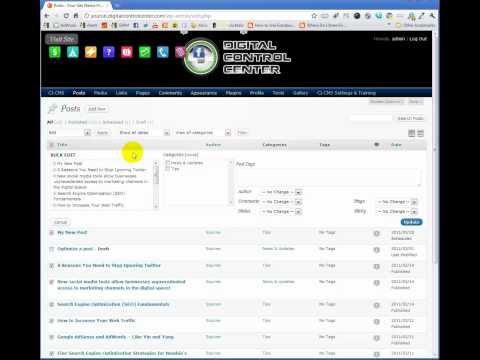Toggle checkbox for Optimize a post Draft row
The height and width of the screenshot is (360, 480).
click(51, 249)
